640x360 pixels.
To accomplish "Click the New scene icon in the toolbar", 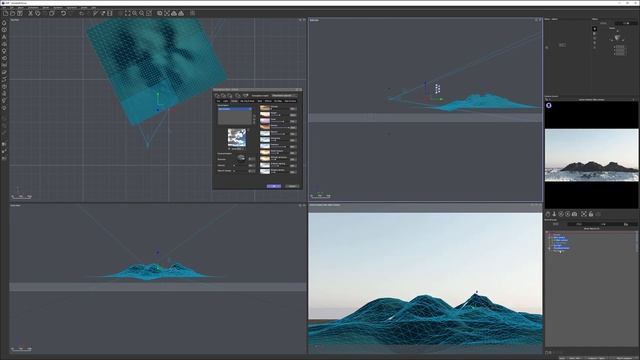I will pos(6,13).
